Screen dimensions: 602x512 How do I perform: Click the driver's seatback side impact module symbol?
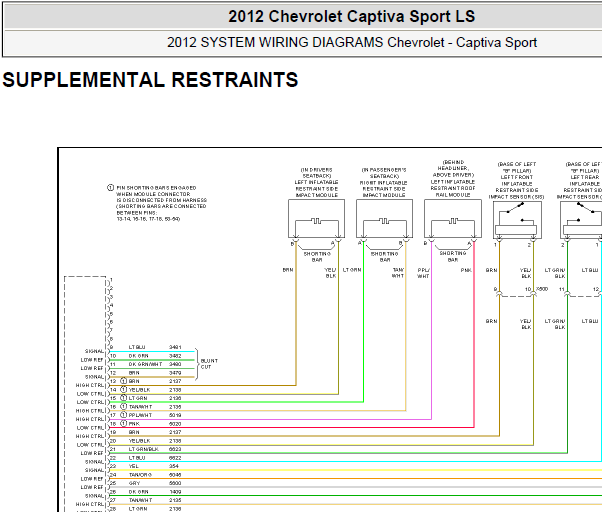316,218
